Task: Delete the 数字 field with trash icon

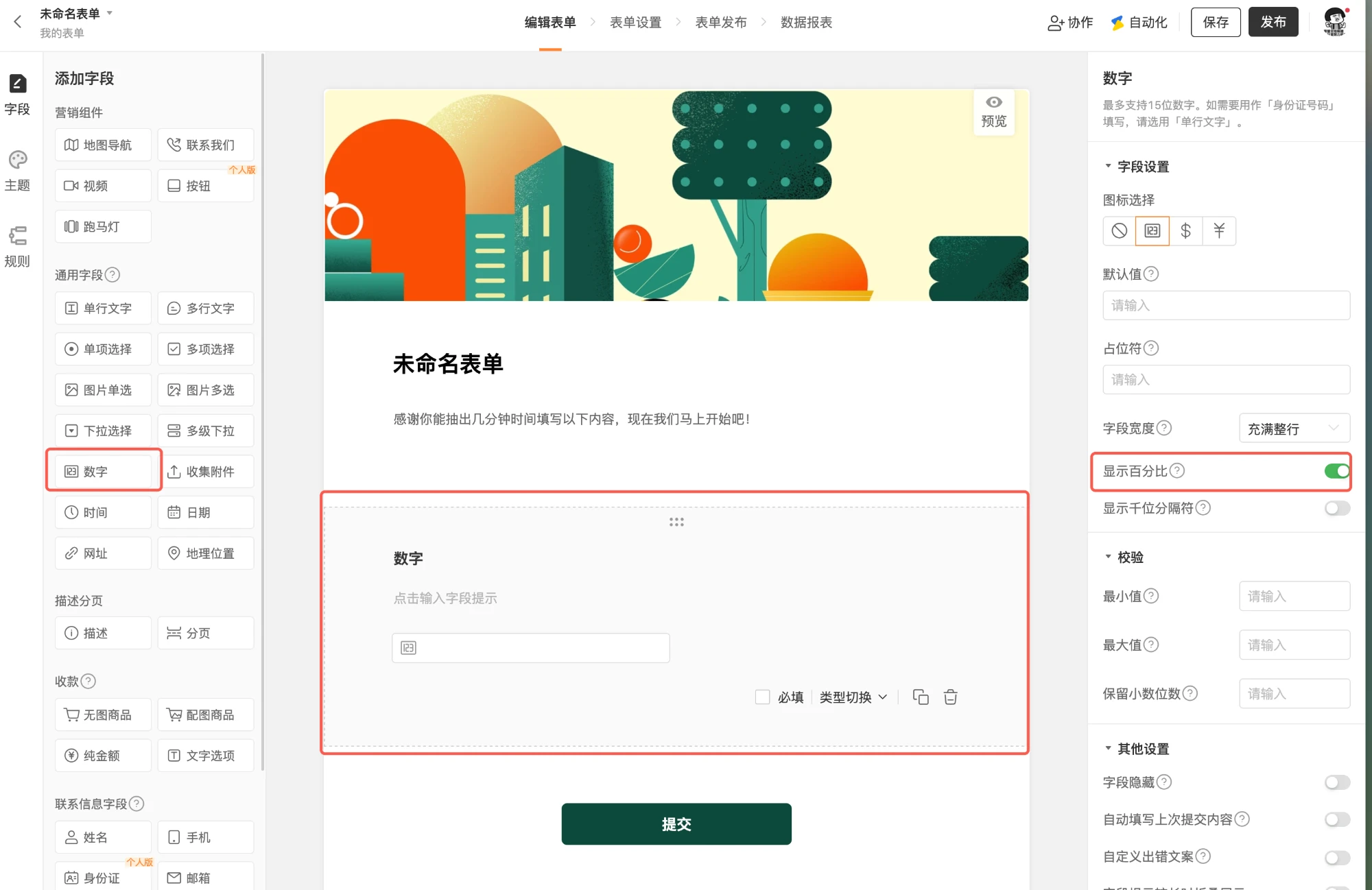Action: [x=950, y=697]
